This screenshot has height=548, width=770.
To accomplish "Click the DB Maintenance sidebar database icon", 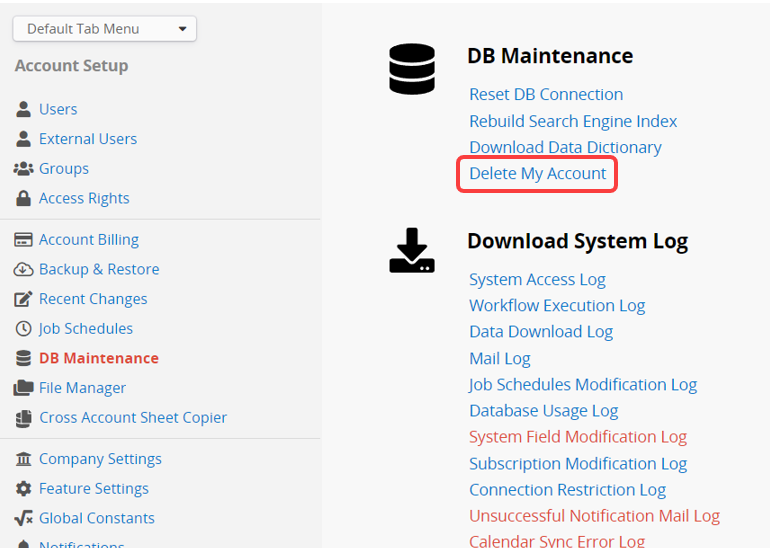I will 23,358.
